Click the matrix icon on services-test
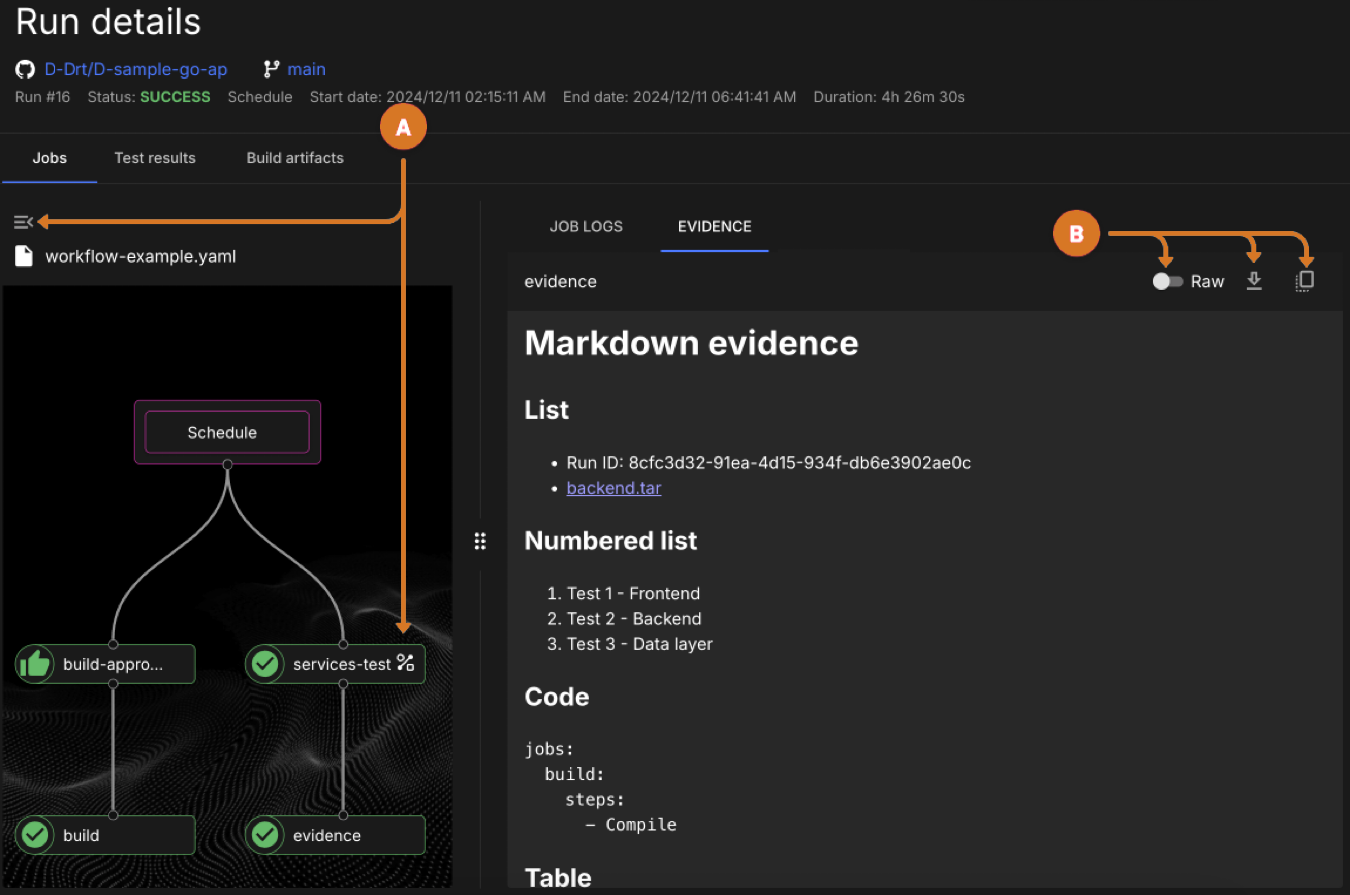 click(x=405, y=663)
